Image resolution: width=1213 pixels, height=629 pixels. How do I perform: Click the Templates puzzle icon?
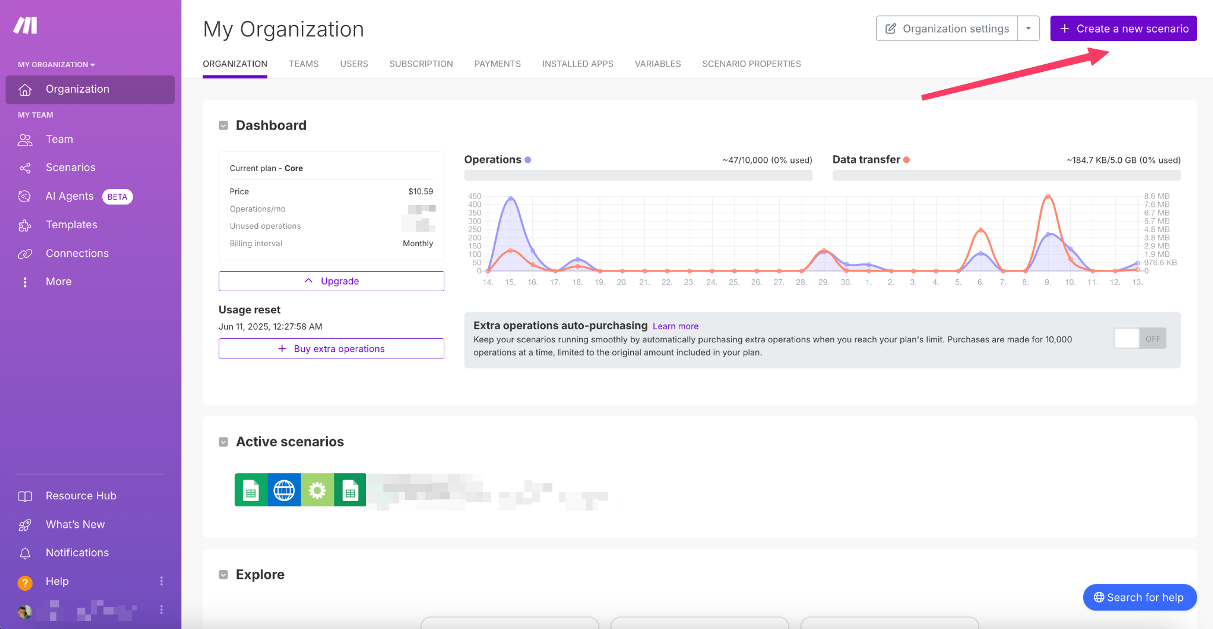pos(25,225)
